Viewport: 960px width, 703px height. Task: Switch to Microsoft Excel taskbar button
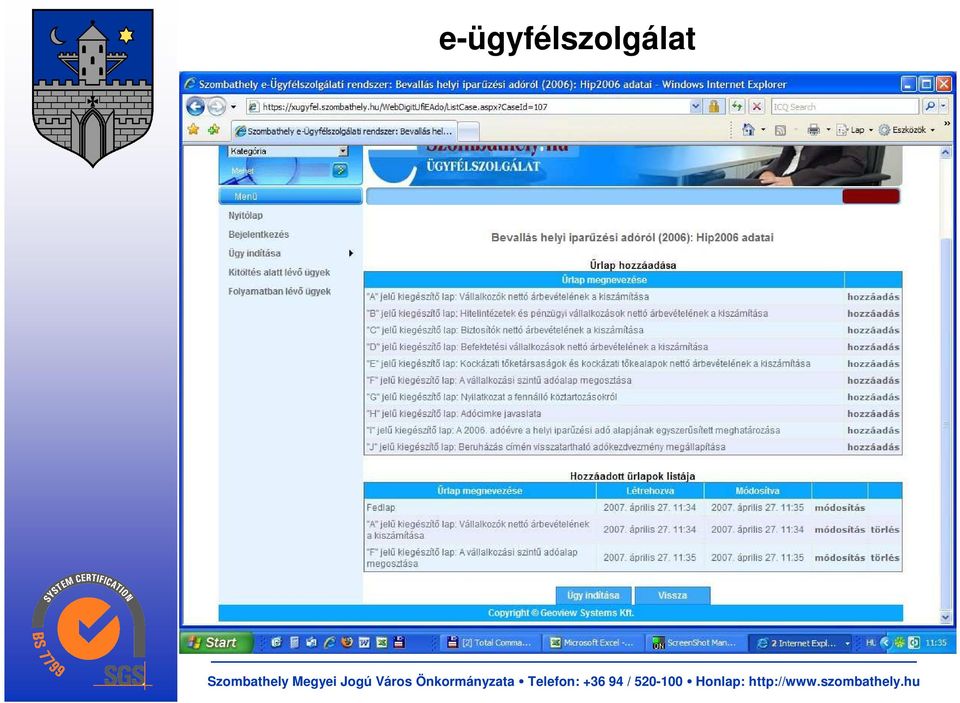tap(593, 643)
